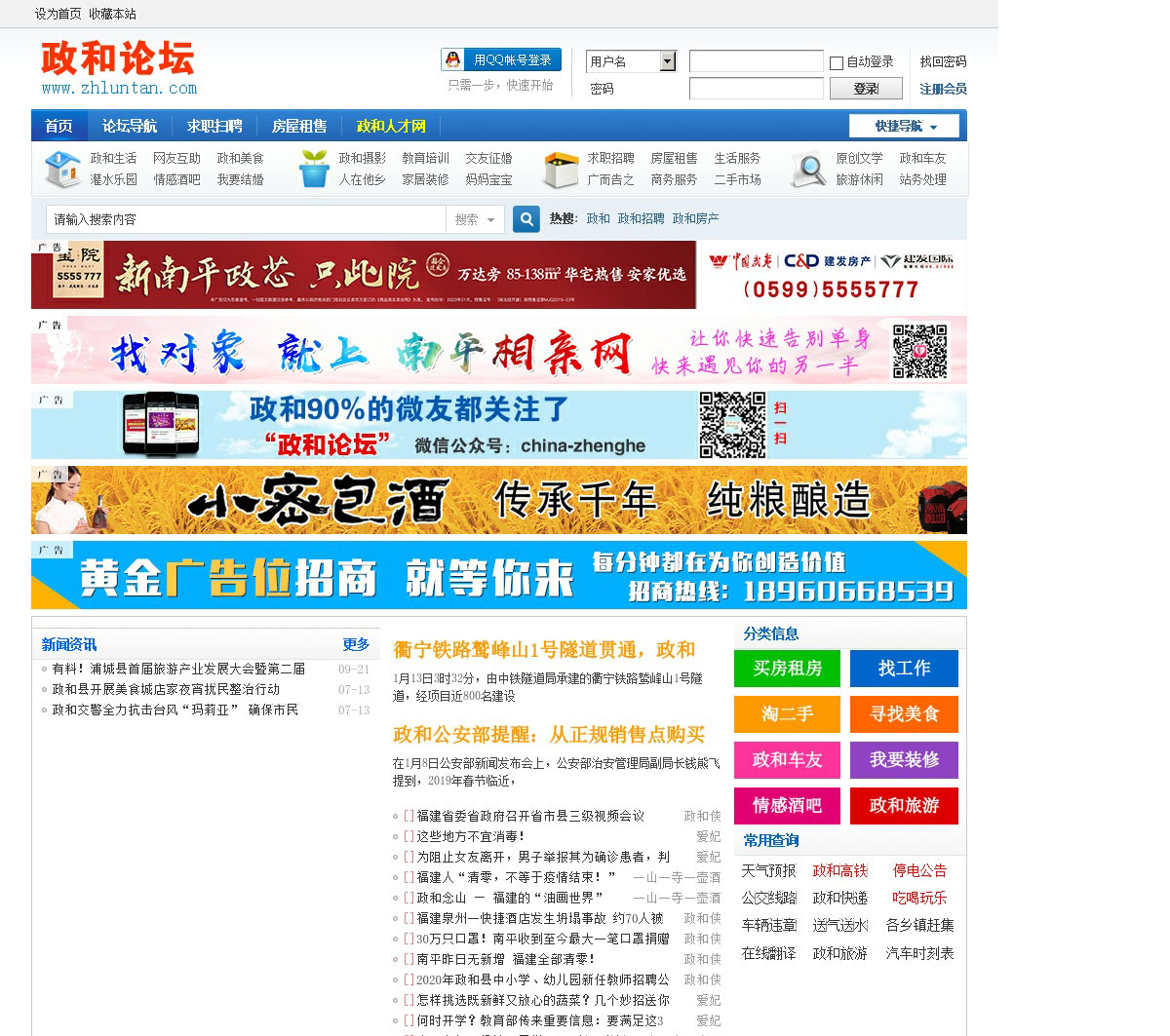The width and height of the screenshot is (1170, 1036).
Task: Open the 站务处理 board link
Action: (922, 179)
